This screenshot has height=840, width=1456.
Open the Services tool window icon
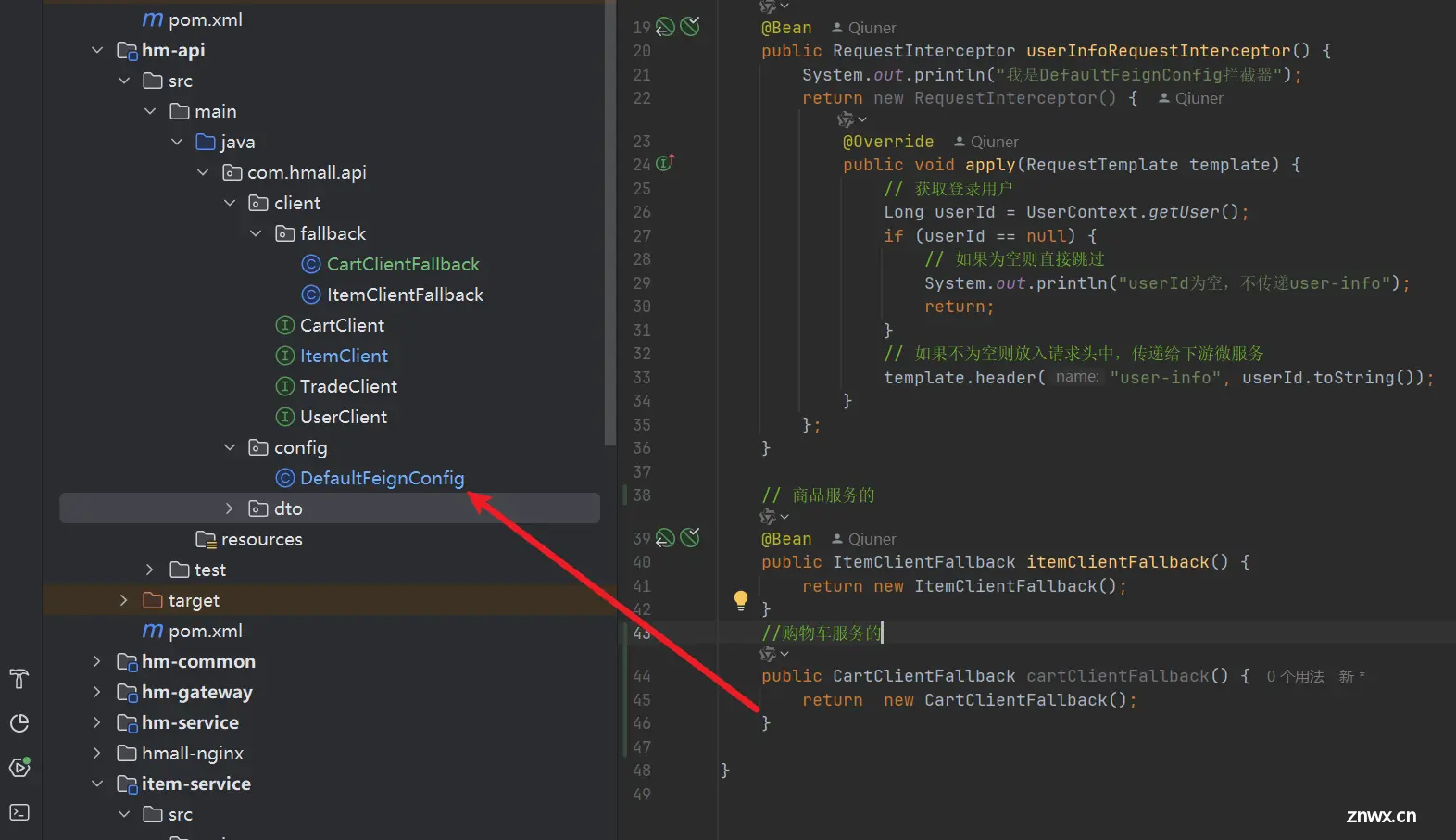pos(19,768)
